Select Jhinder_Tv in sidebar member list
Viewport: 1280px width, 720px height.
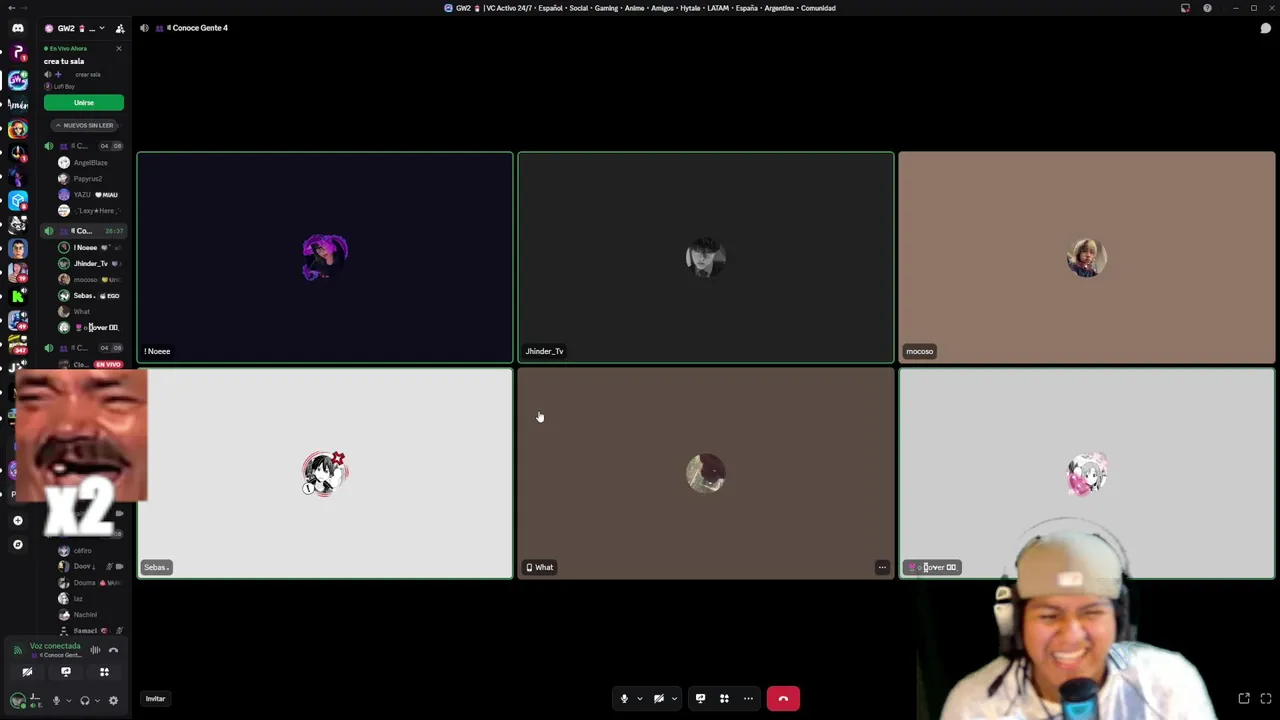click(x=88, y=263)
